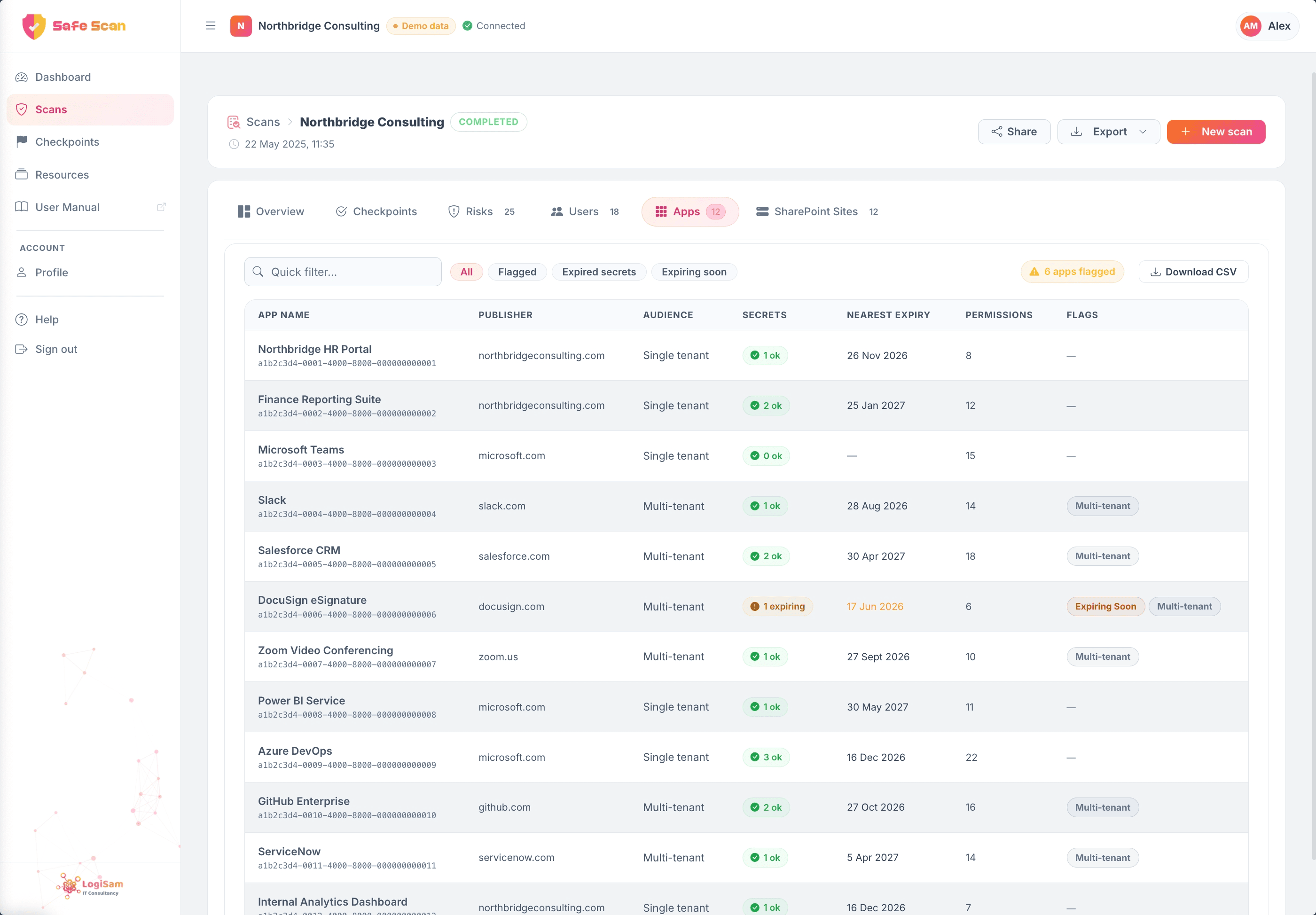
Task: Download the apps CSV
Action: (1193, 272)
